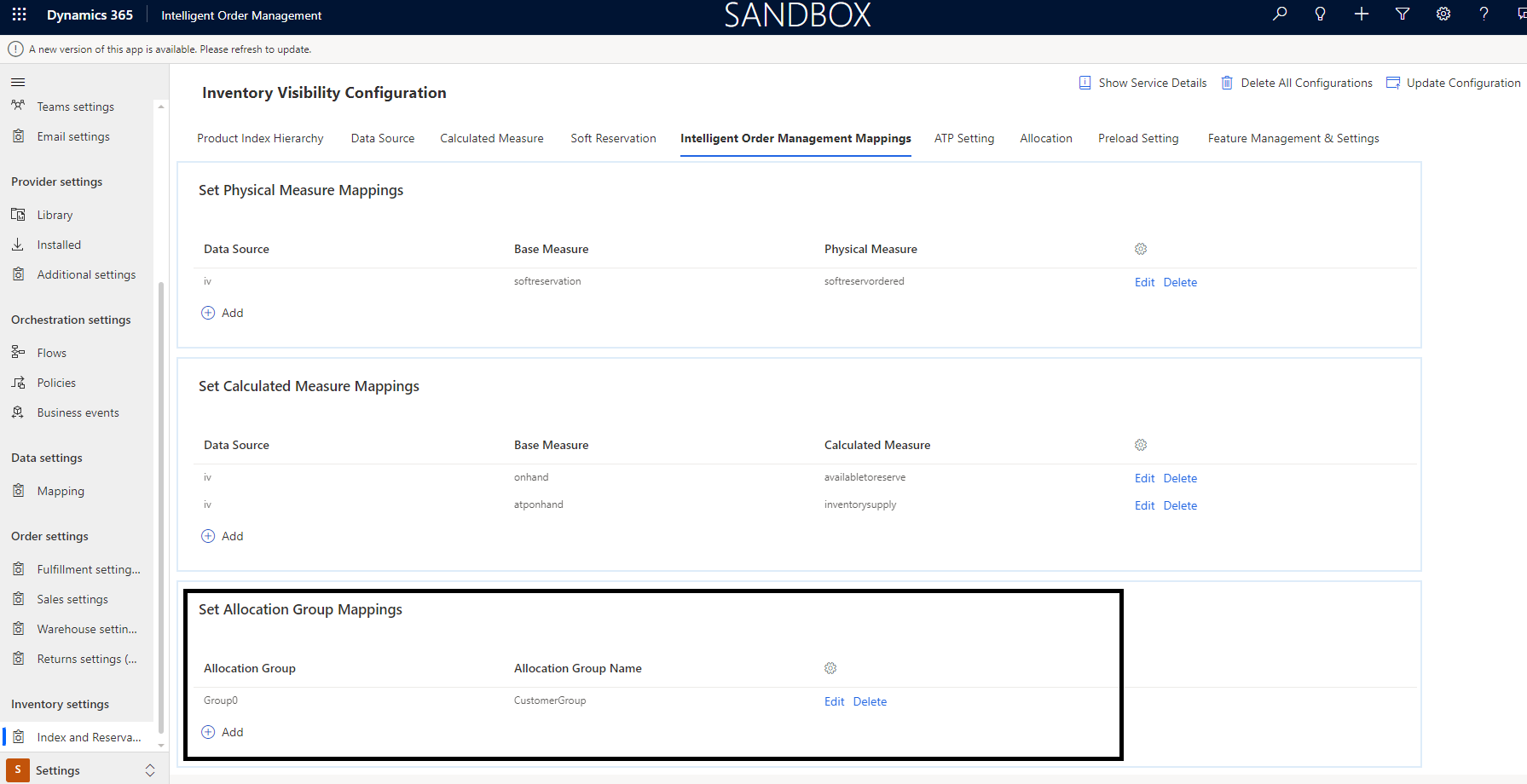Click the Allocation Group table gear icon
The height and width of the screenshot is (784, 1527).
tap(830, 668)
